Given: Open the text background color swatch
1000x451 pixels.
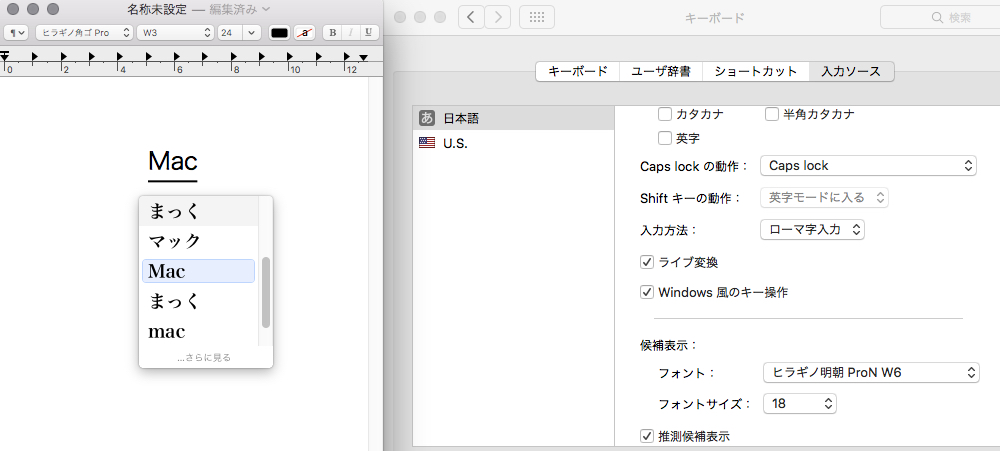Looking at the screenshot, I should 305,33.
